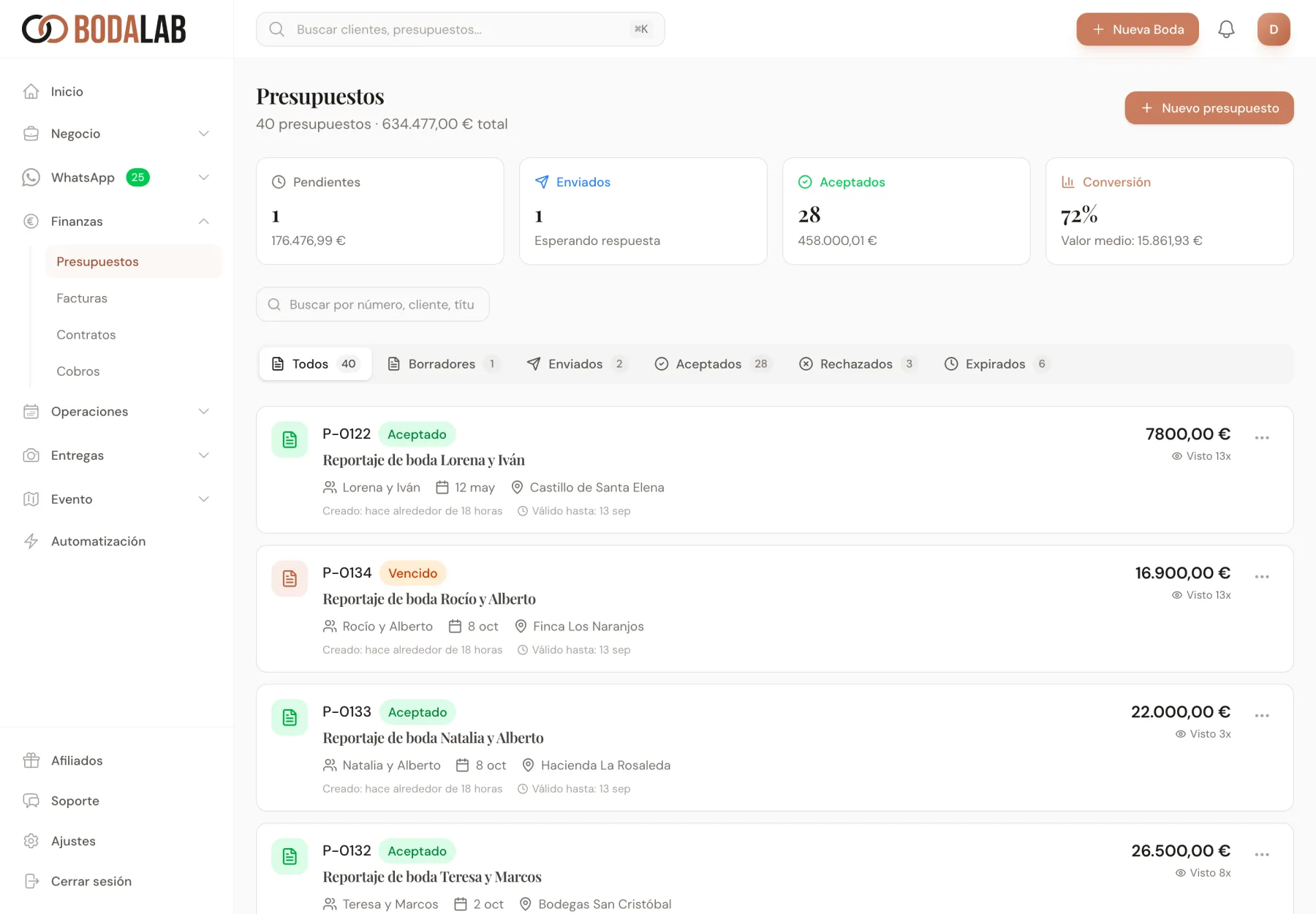1316x914 pixels.
Task: Switch to the Rechazados tab
Action: (x=858, y=364)
